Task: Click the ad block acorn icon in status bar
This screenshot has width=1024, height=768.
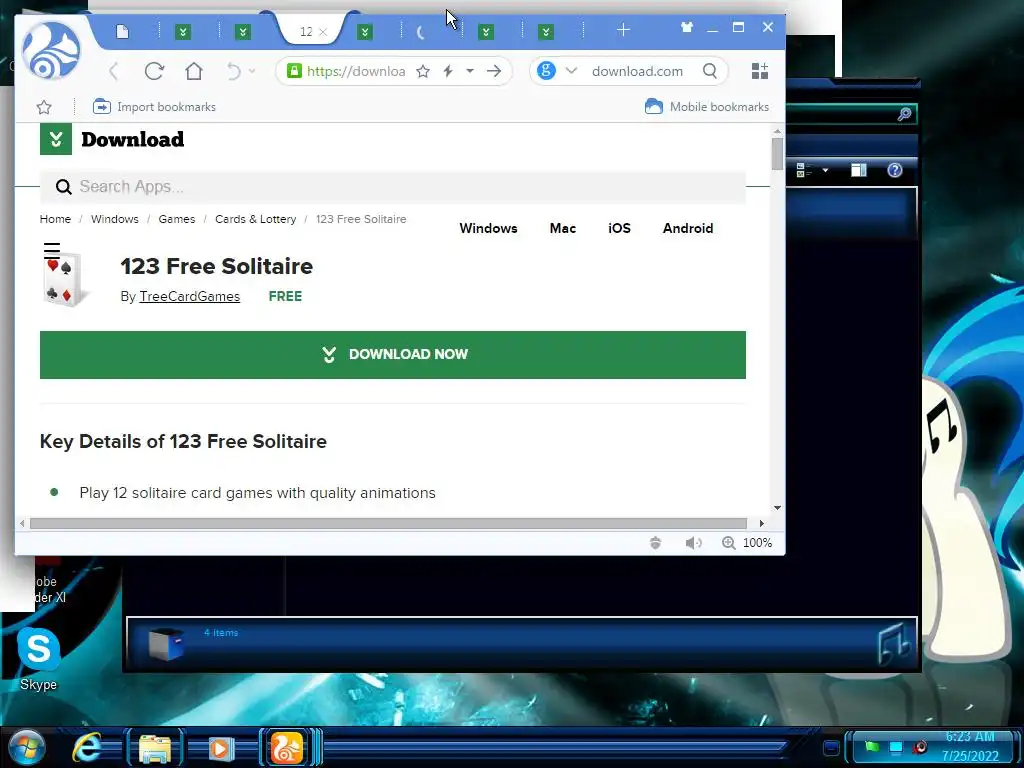Action: click(x=656, y=543)
